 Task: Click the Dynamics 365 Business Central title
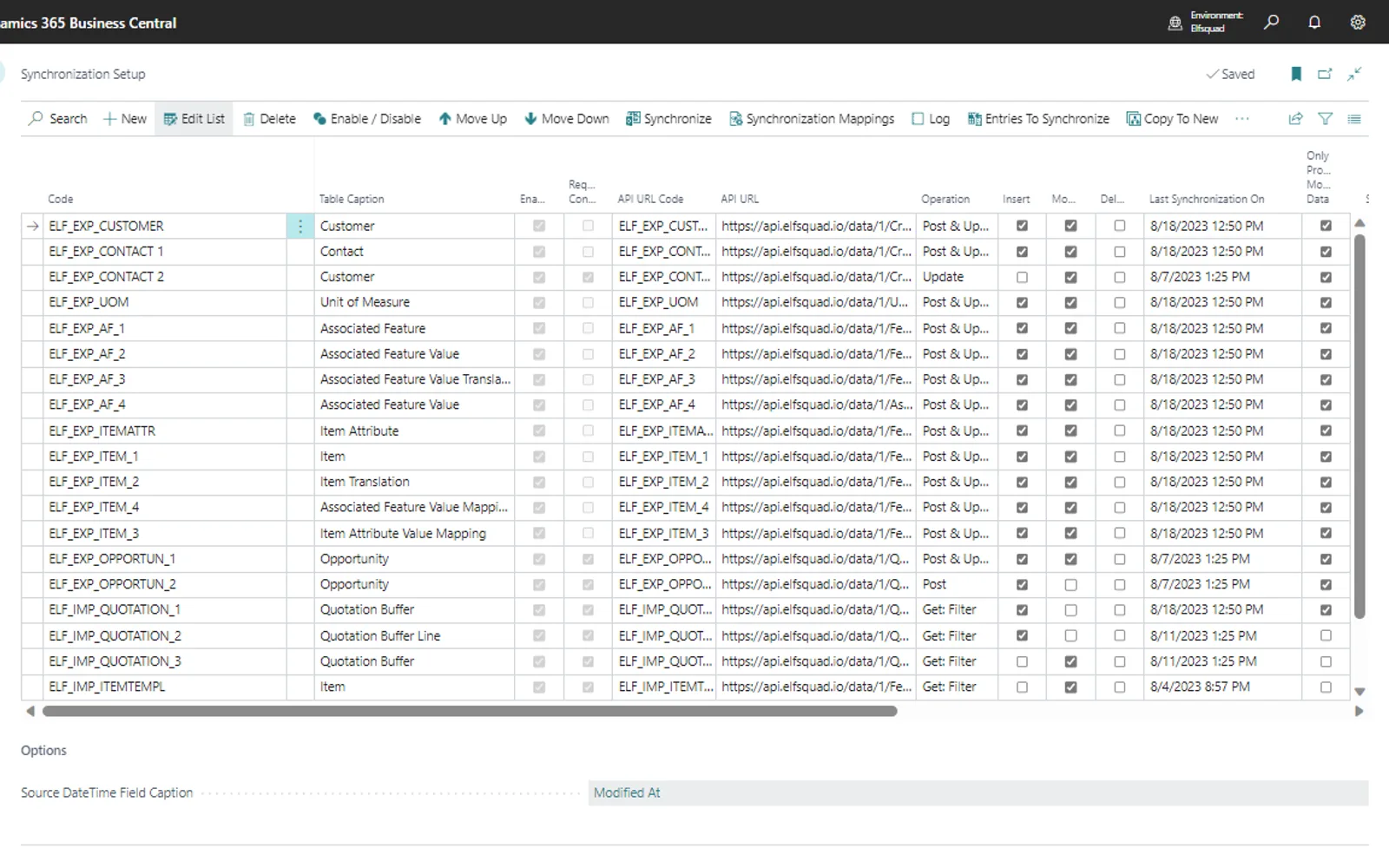88,23
